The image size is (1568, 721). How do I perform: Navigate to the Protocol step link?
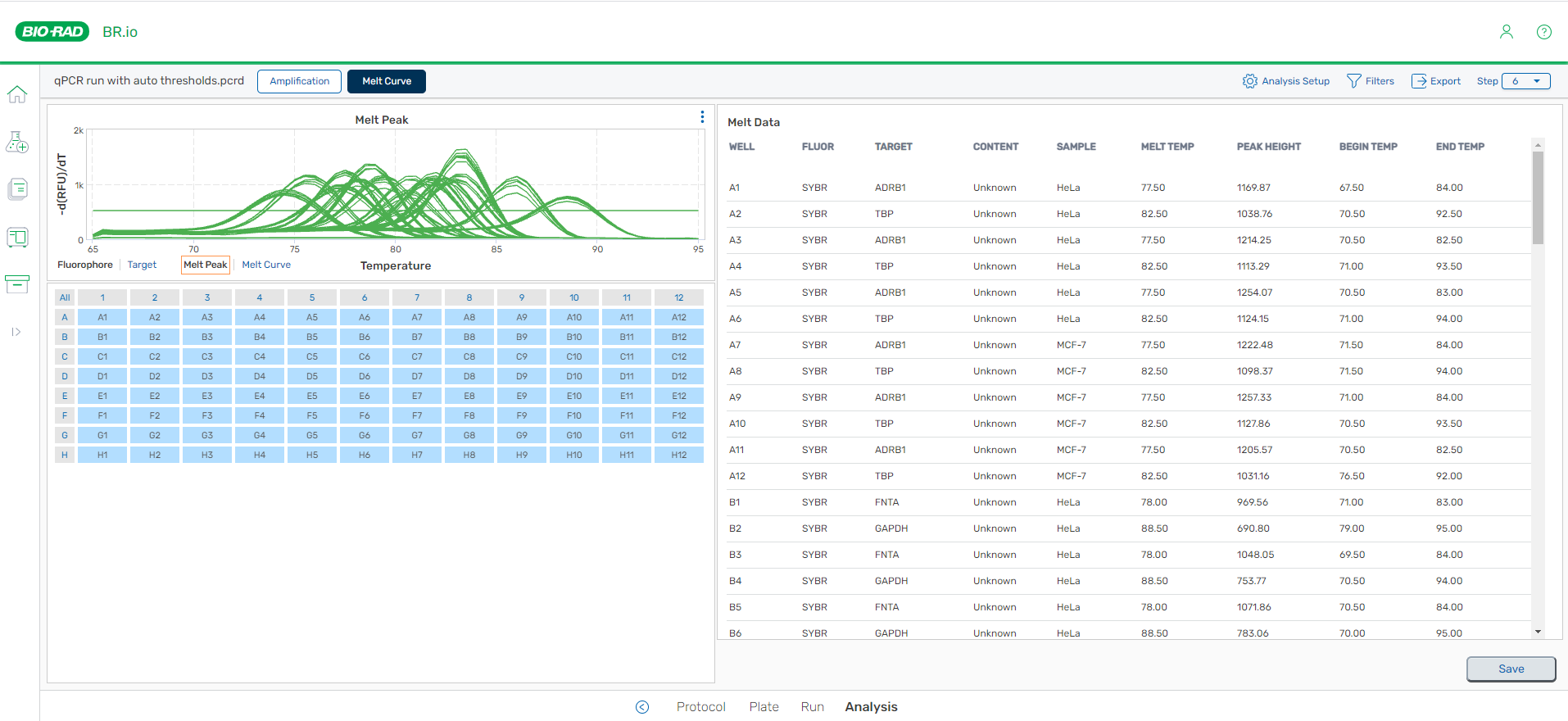point(700,706)
